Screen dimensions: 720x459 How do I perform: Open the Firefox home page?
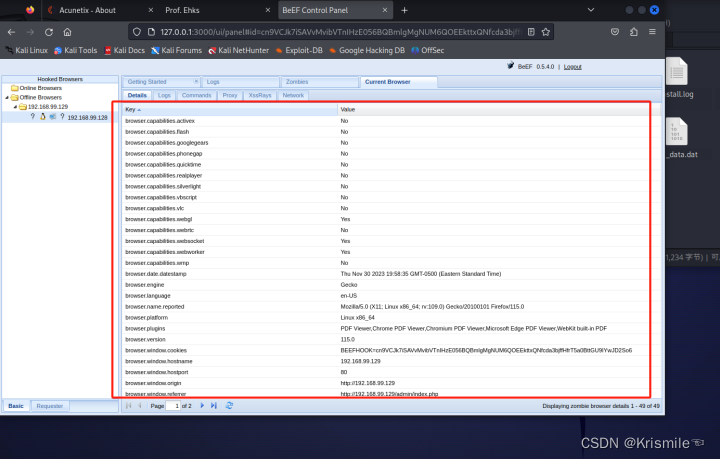point(68,32)
